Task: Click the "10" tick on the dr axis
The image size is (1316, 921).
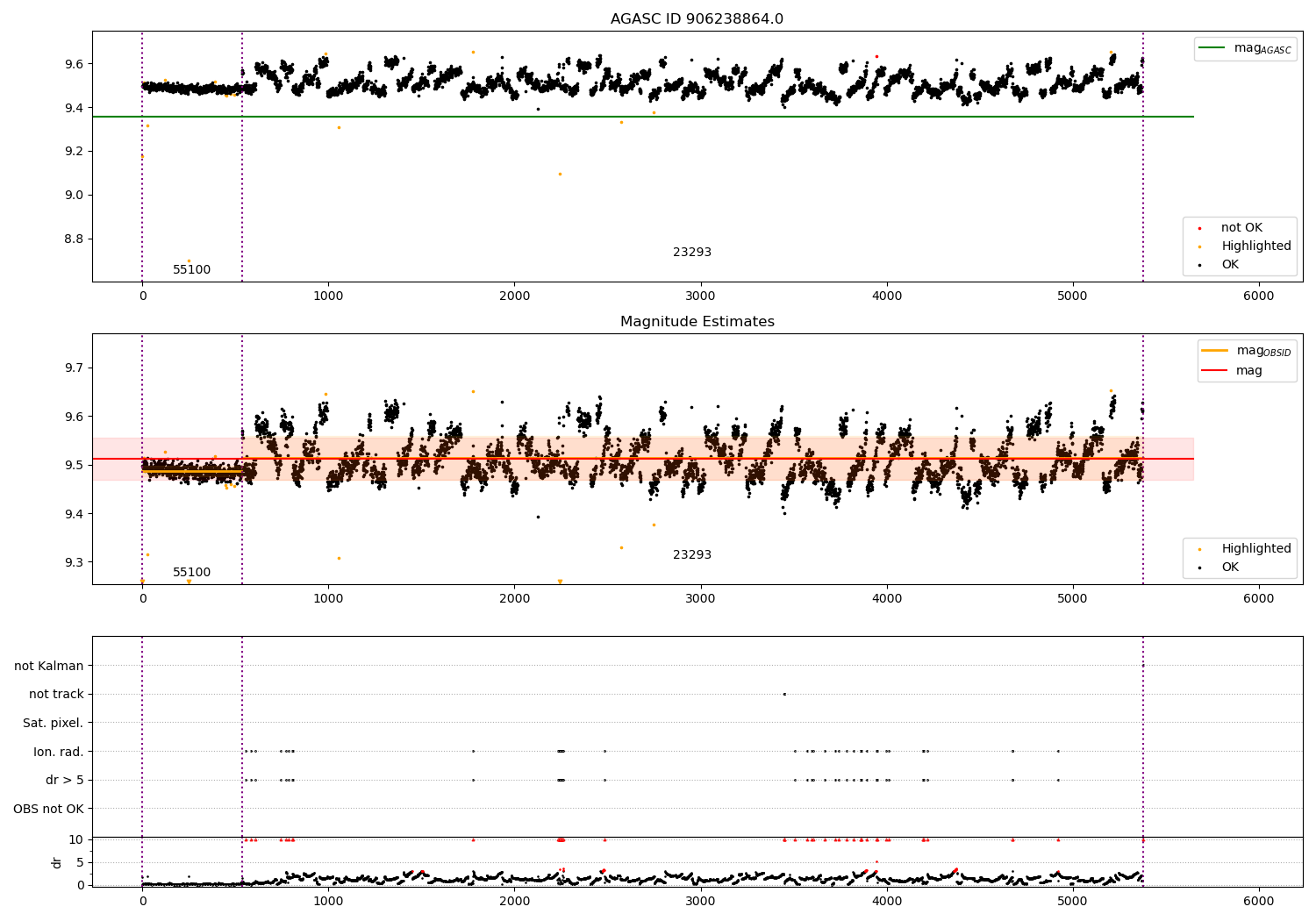Action: [x=76, y=839]
